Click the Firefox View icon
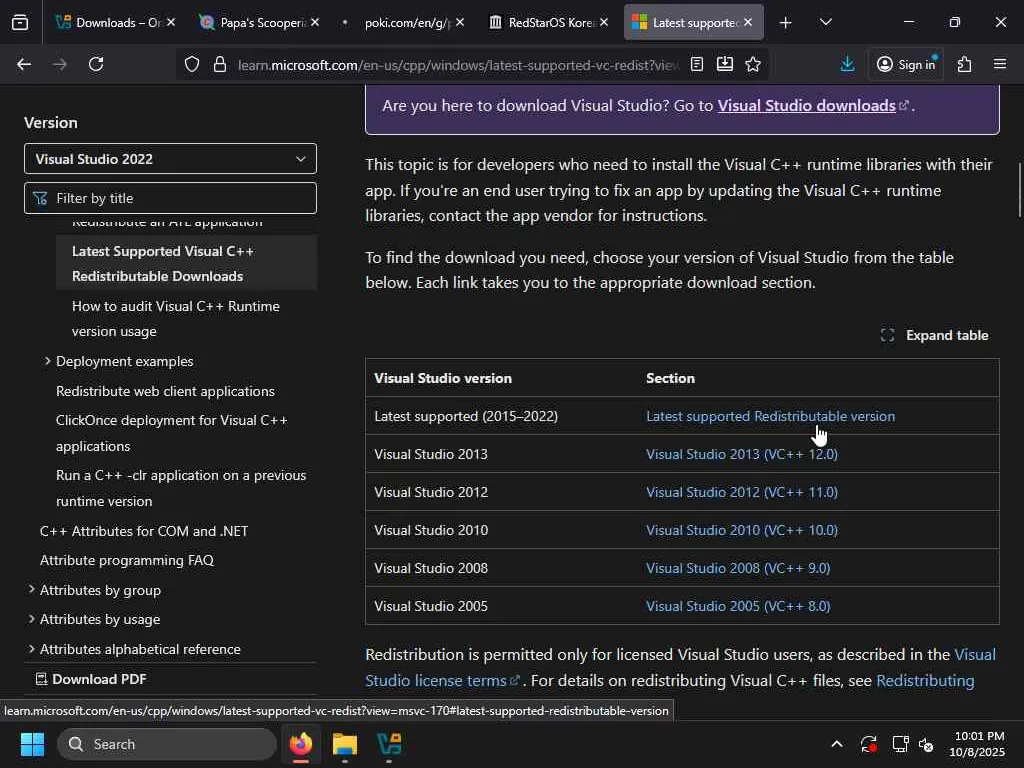The height and width of the screenshot is (768, 1024). [20, 23]
